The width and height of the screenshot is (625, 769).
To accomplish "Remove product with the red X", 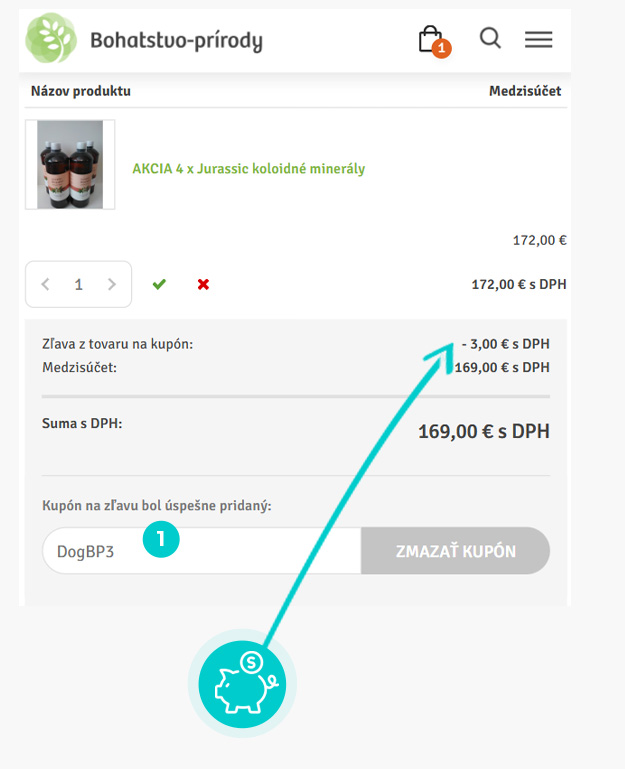I will click(203, 284).
